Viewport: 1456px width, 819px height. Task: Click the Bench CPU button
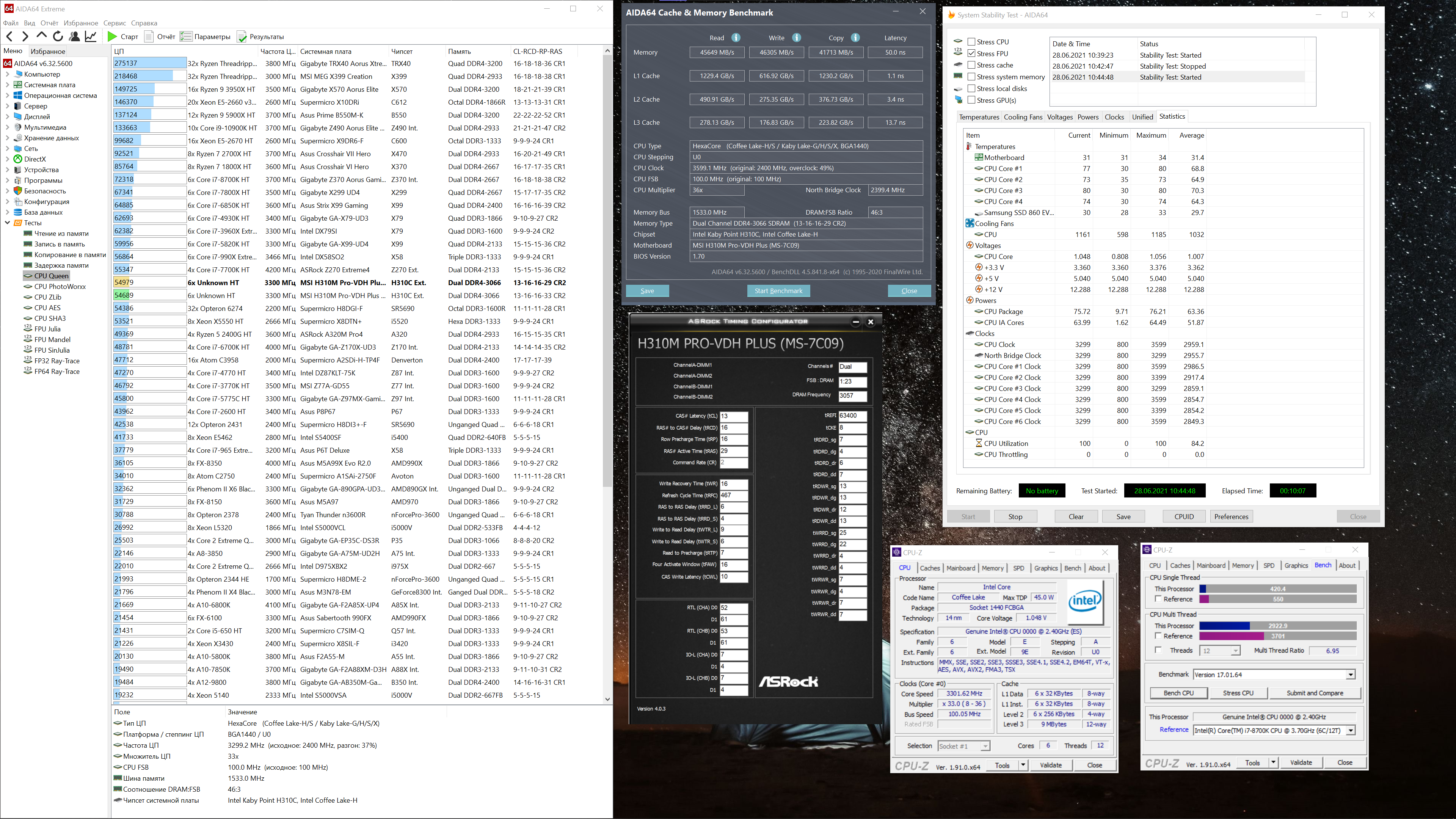click(x=1178, y=693)
